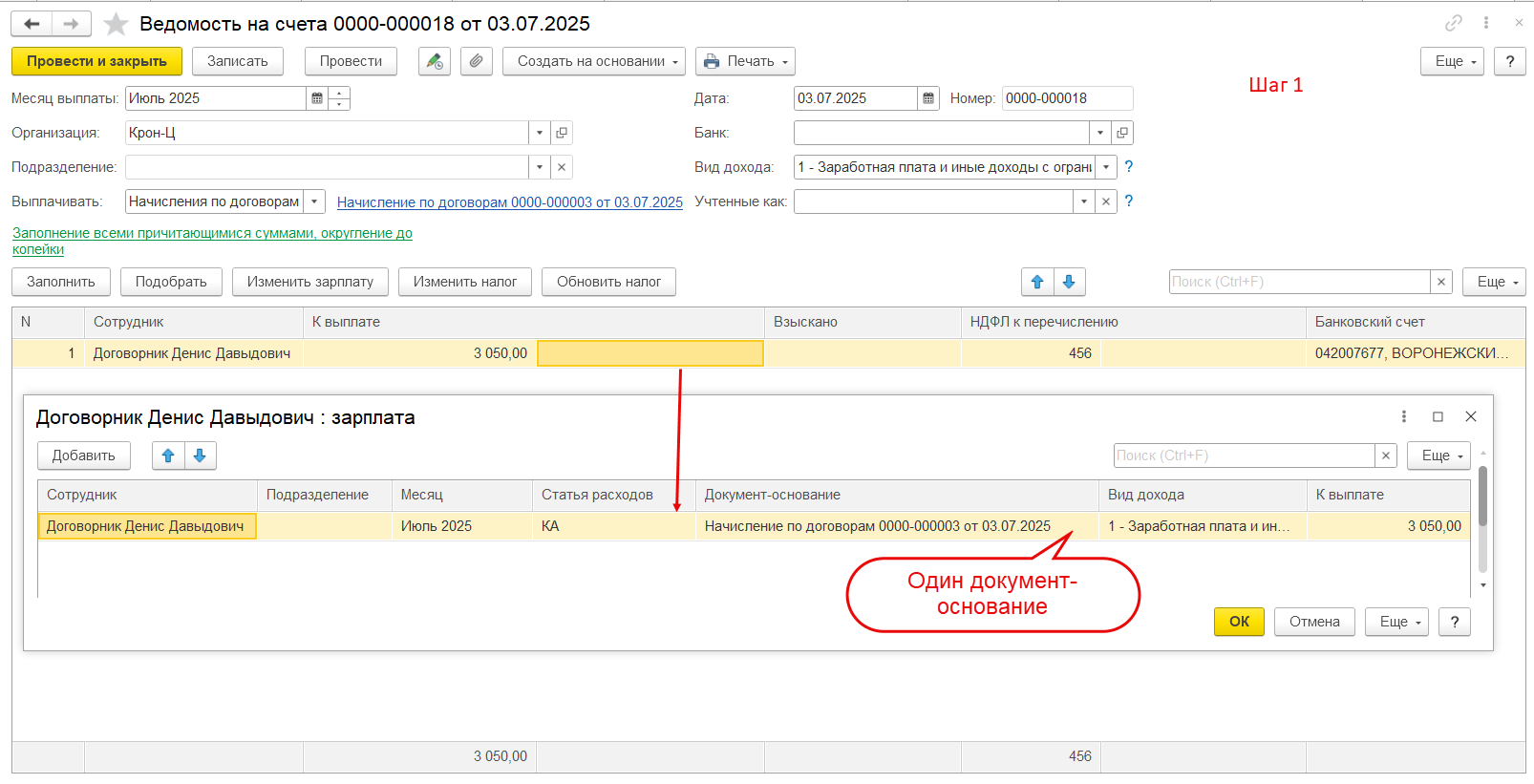The height and width of the screenshot is (784, 1534).
Task: Click the Номер input field
Action: (1066, 98)
